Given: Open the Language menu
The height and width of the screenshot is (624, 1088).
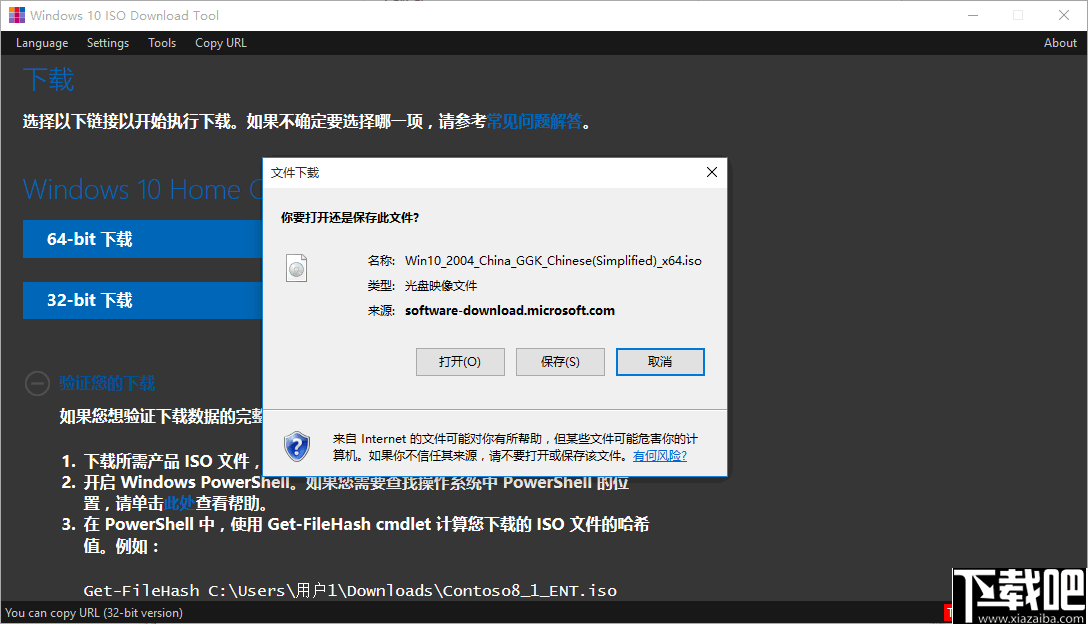Looking at the screenshot, I should point(42,43).
